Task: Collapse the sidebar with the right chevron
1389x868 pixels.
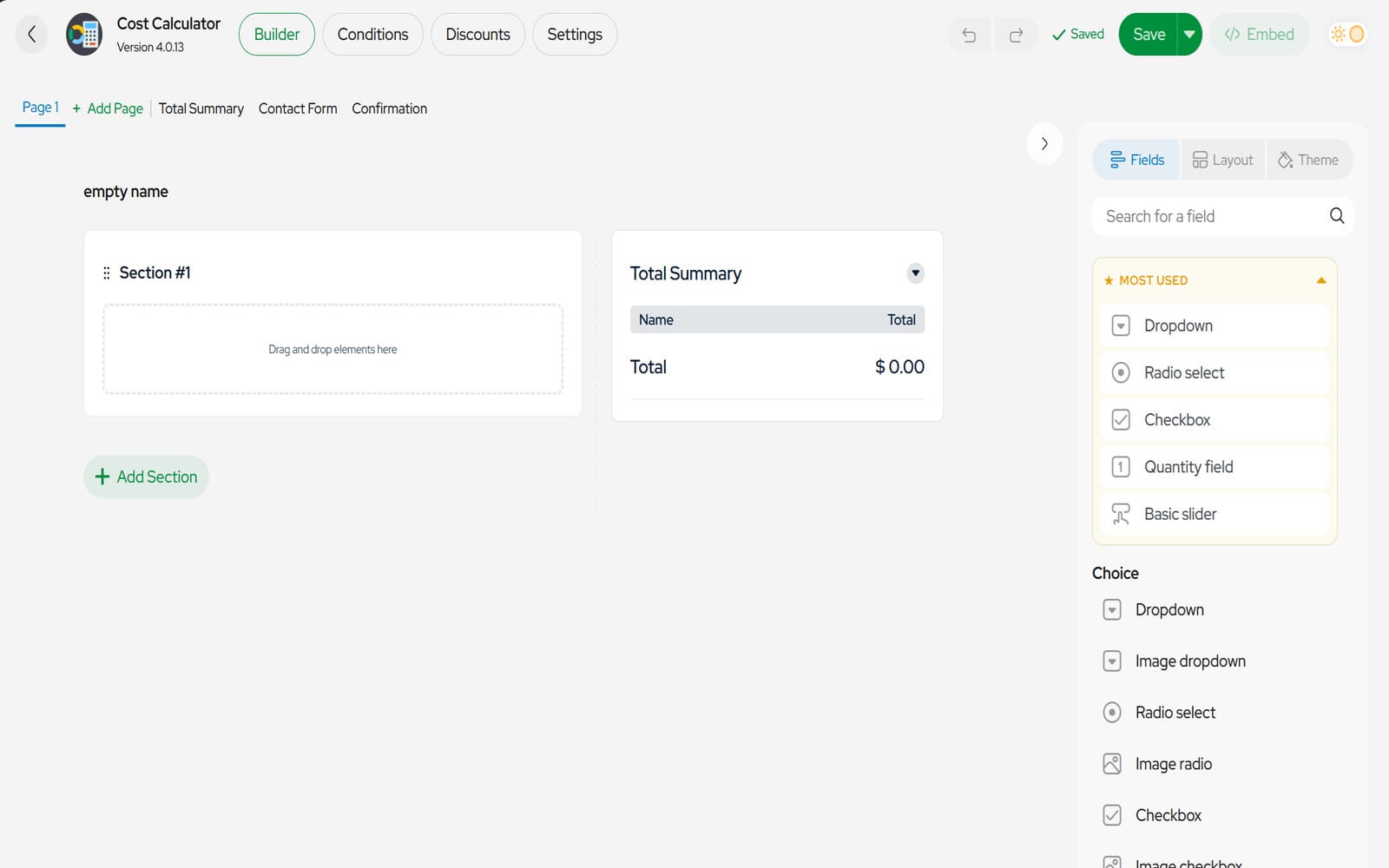Action: point(1044,143)
